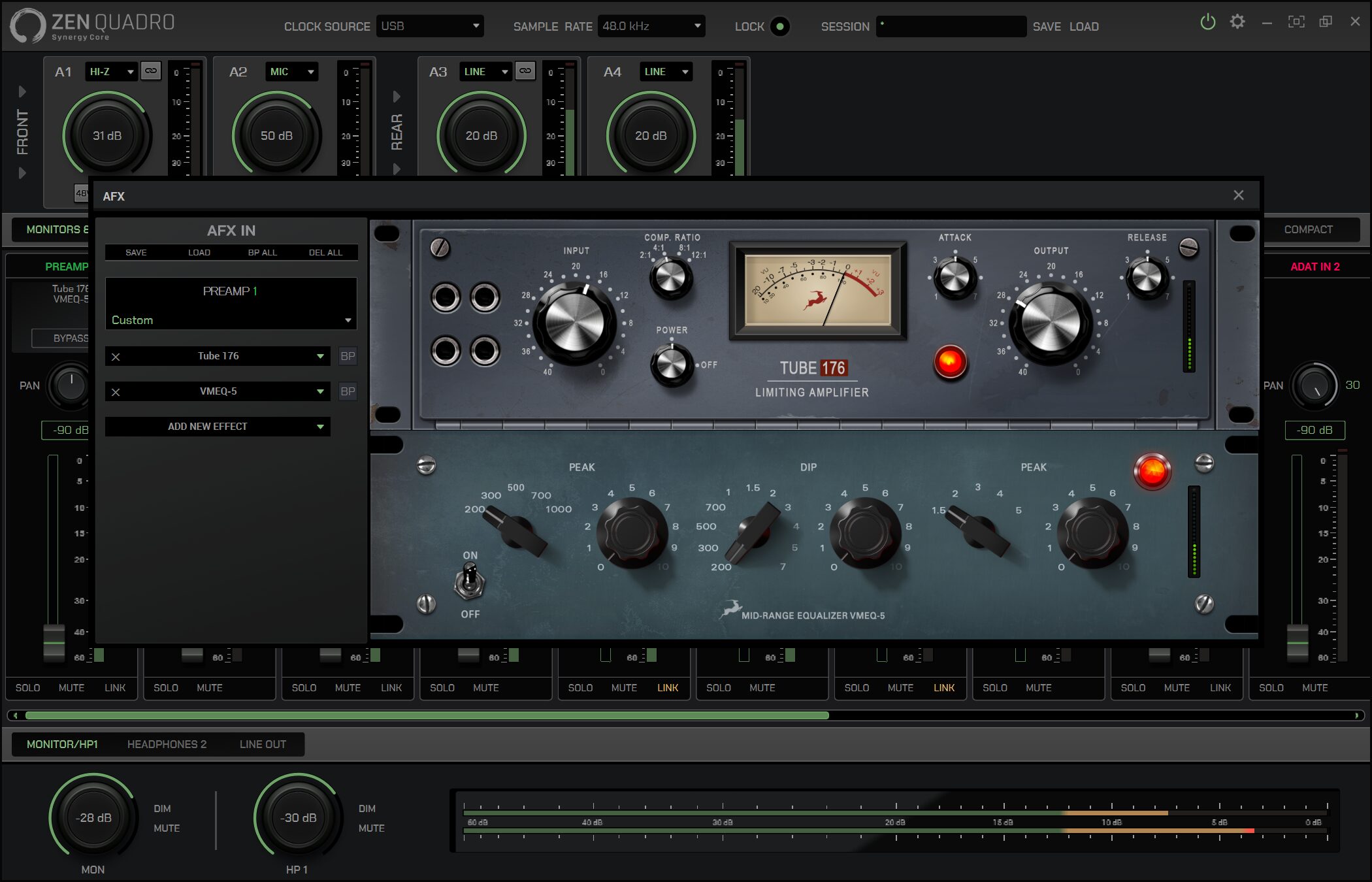Open the Custom preset dropdown
Image resolution: width=1372 pixels, height=882 pixels.
(x=231, y=320)
